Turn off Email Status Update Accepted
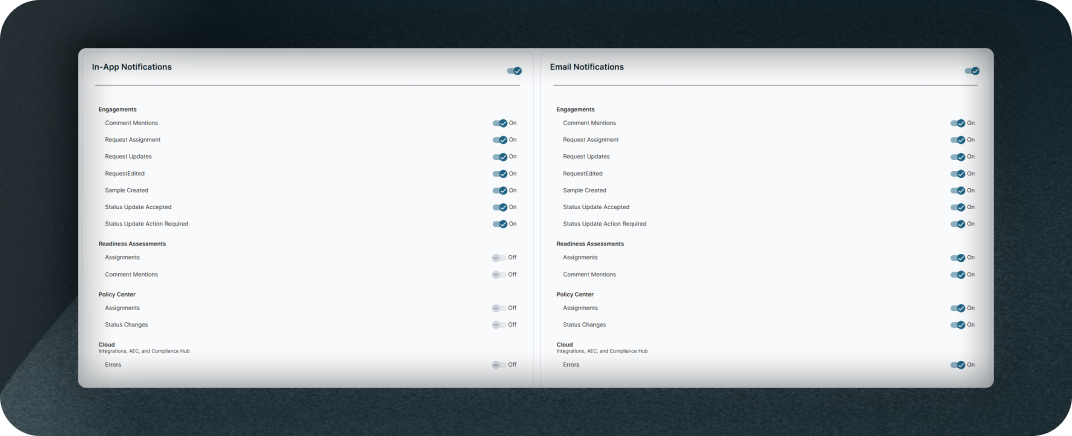1072x436 pixels. point(958,207)
